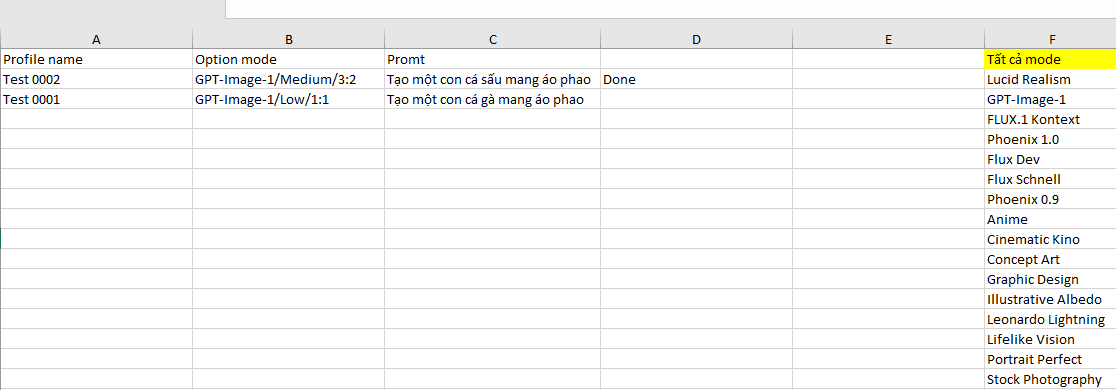Select cell with 'GPT-Image-1/Medium/3:2'
Image resolution: width=1116 pixels, height=390 pixels.
[288, 80]
